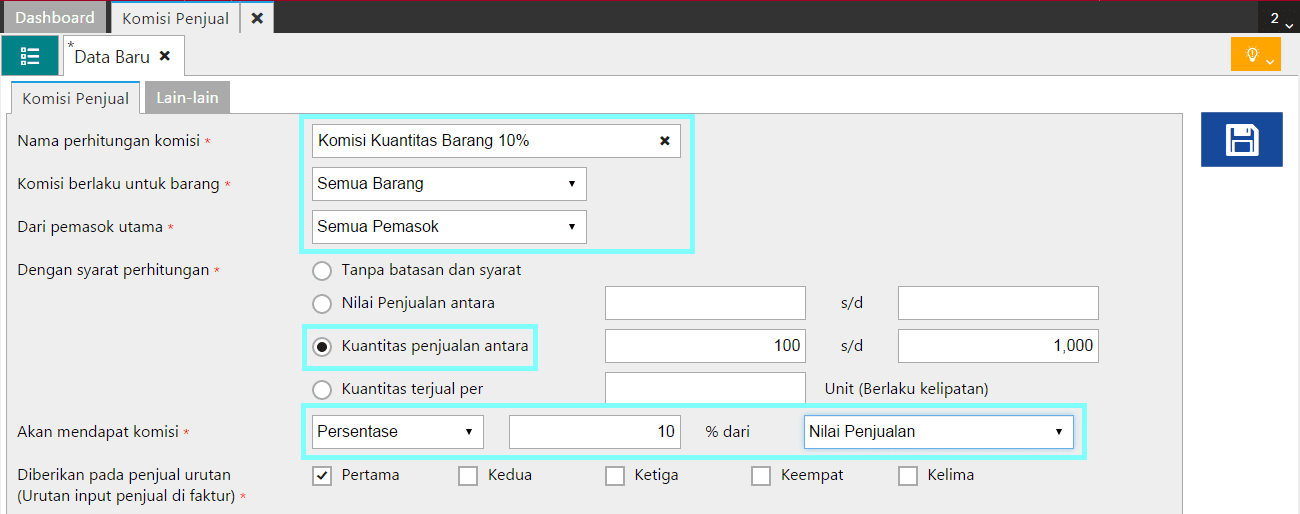Choose Kuantitas terjual per radio option
Screen dimensions: 1300x514
(322, 389)
